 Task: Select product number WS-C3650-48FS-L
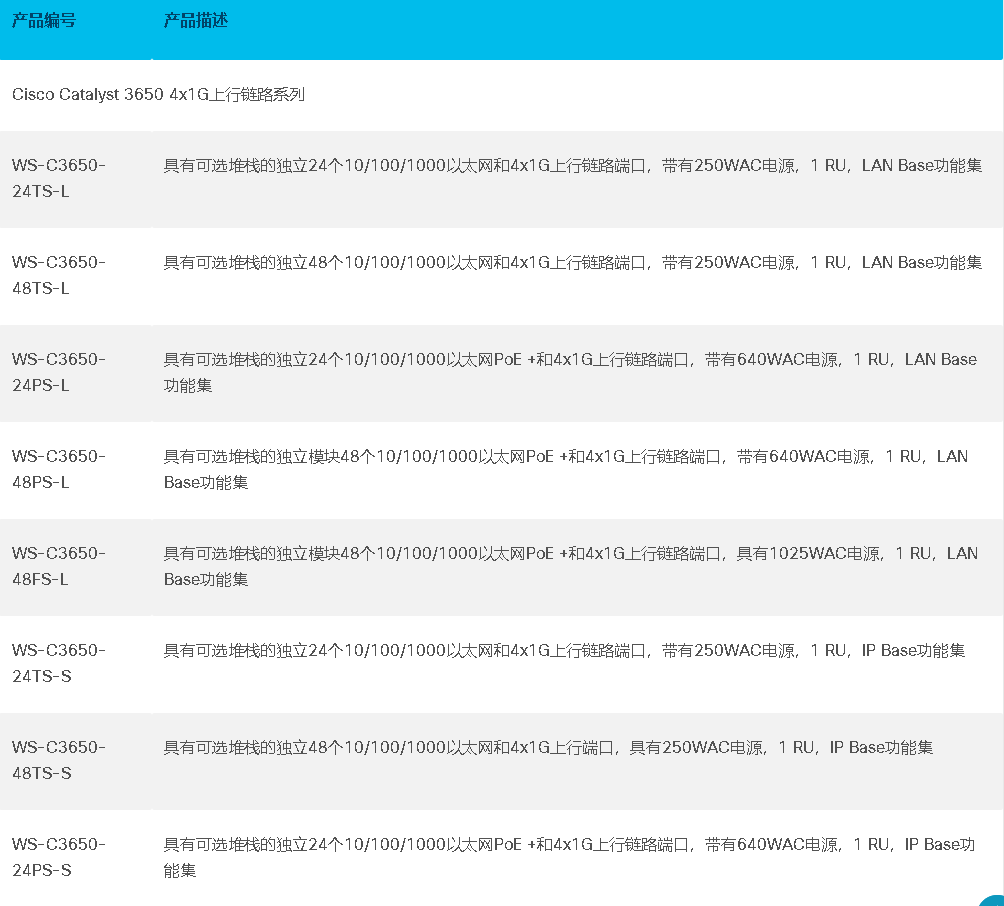[x=59, y=566]
